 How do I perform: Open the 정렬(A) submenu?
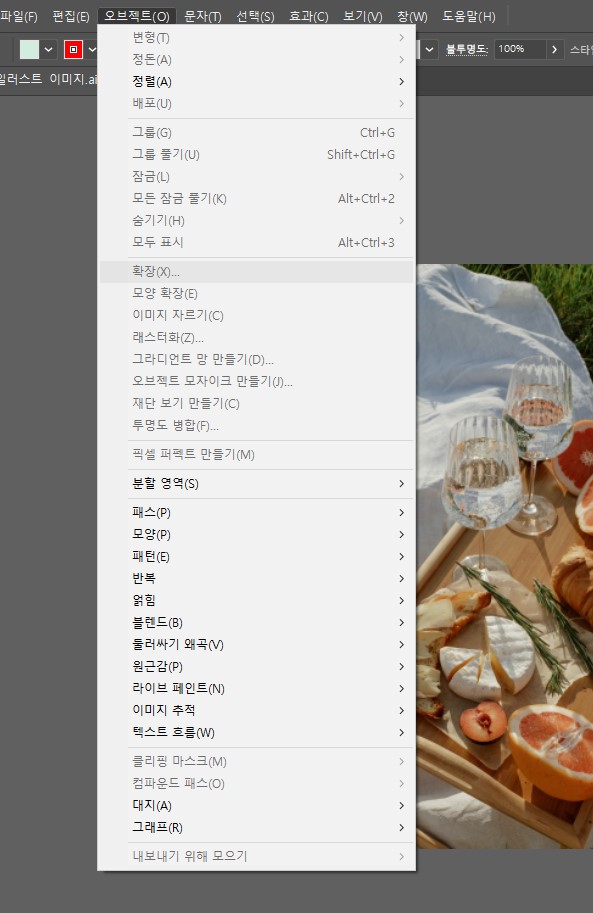pos(256,82)
